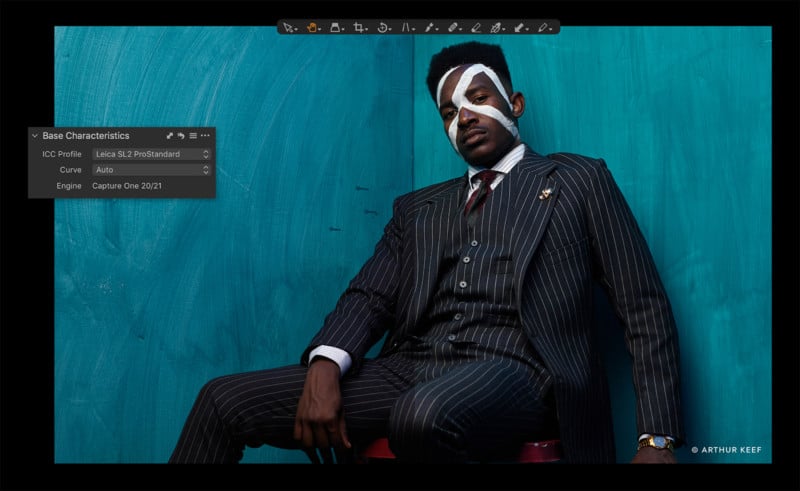Screen dimensions: 800x491
Task: Select the Keystone correction tool
Action: (406, 27)
